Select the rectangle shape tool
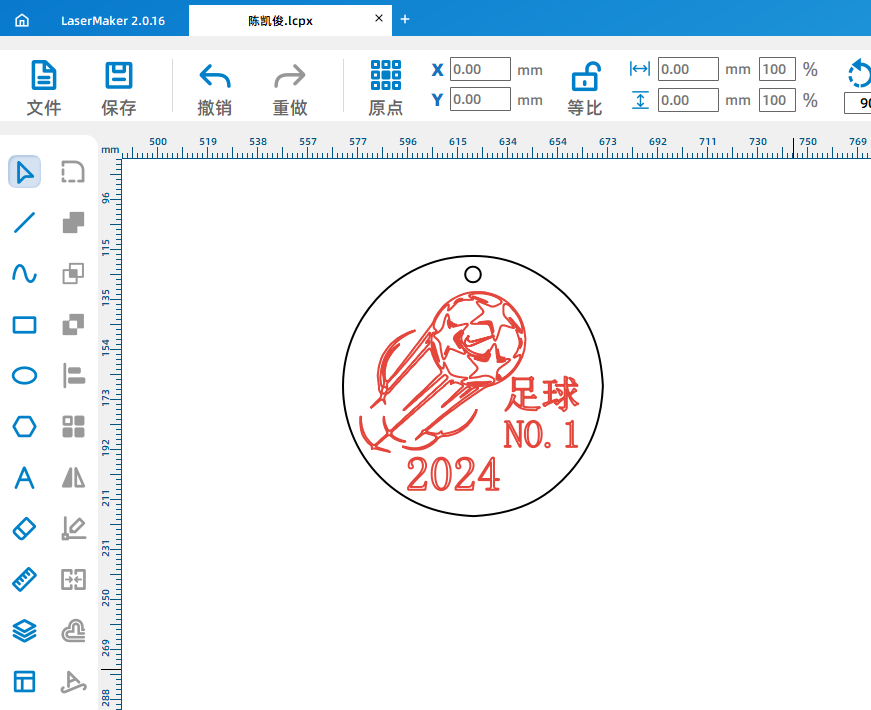This screenshot has height=710, width=871. point(25,325)
